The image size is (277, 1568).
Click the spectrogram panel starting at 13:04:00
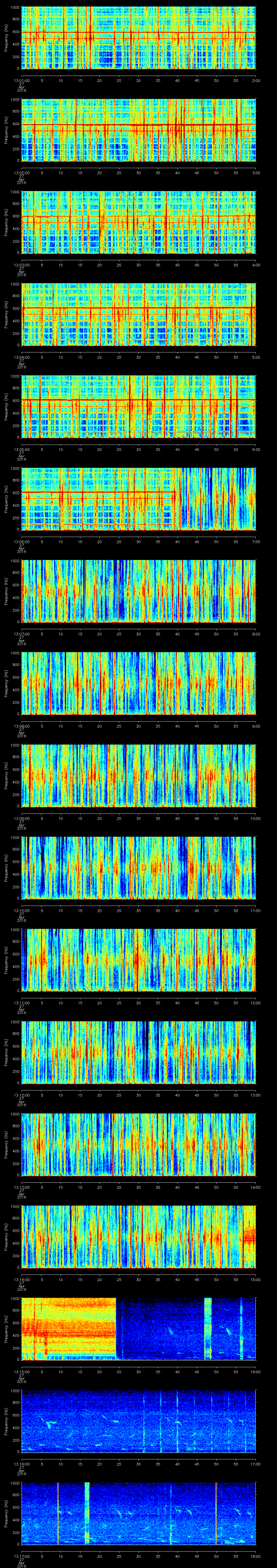click(x=139, y=315)
